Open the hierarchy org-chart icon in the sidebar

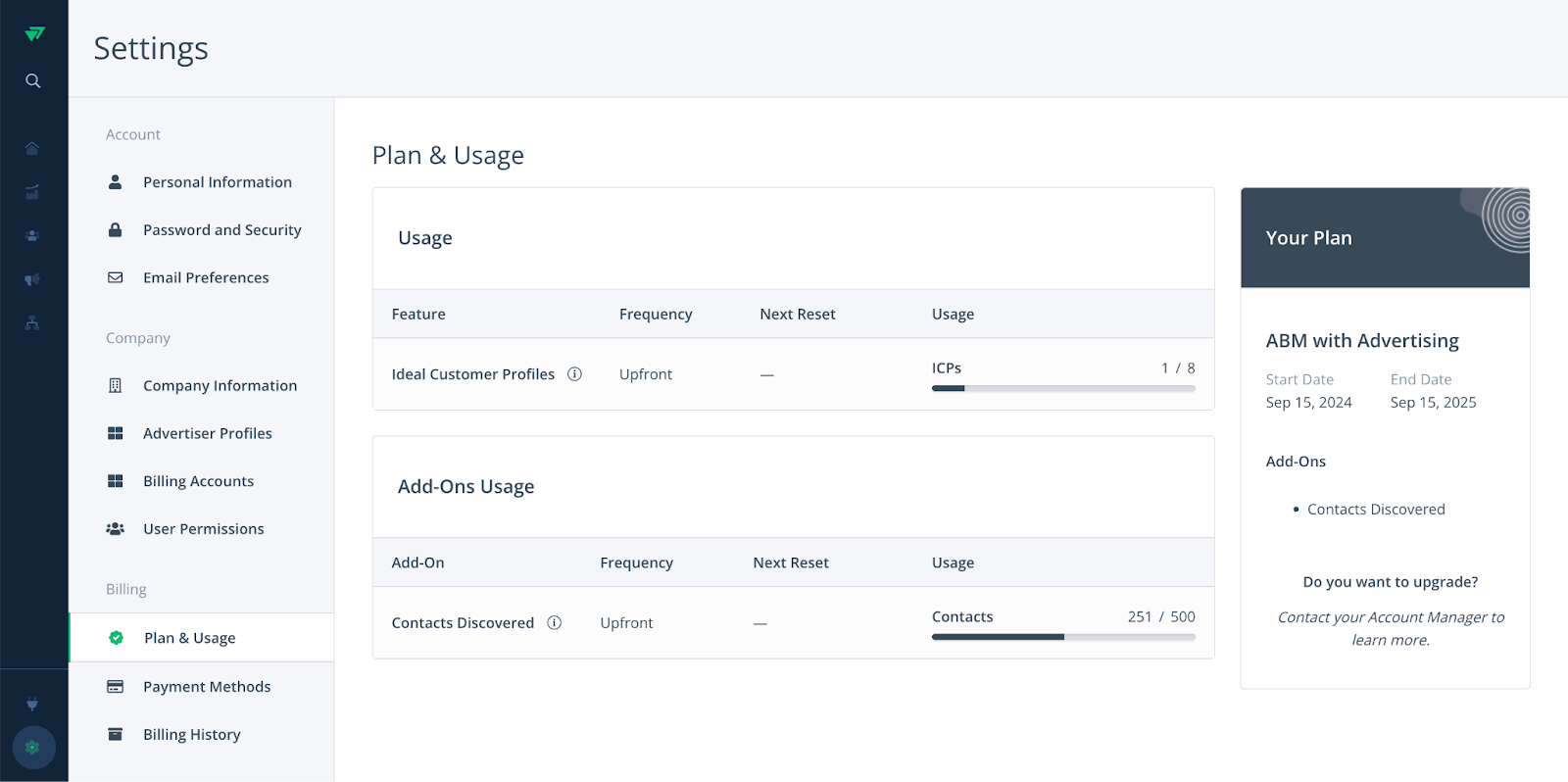coord(32,322)
